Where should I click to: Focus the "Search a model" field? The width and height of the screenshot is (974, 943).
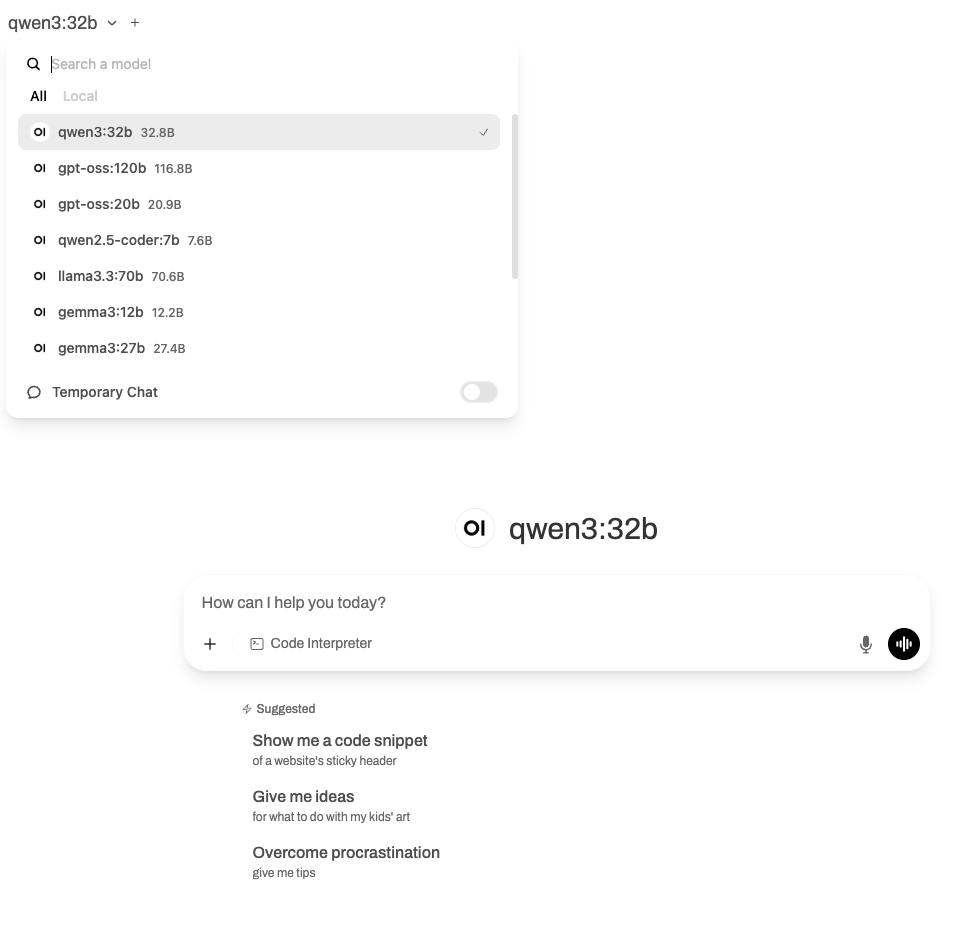coord(270,64)
